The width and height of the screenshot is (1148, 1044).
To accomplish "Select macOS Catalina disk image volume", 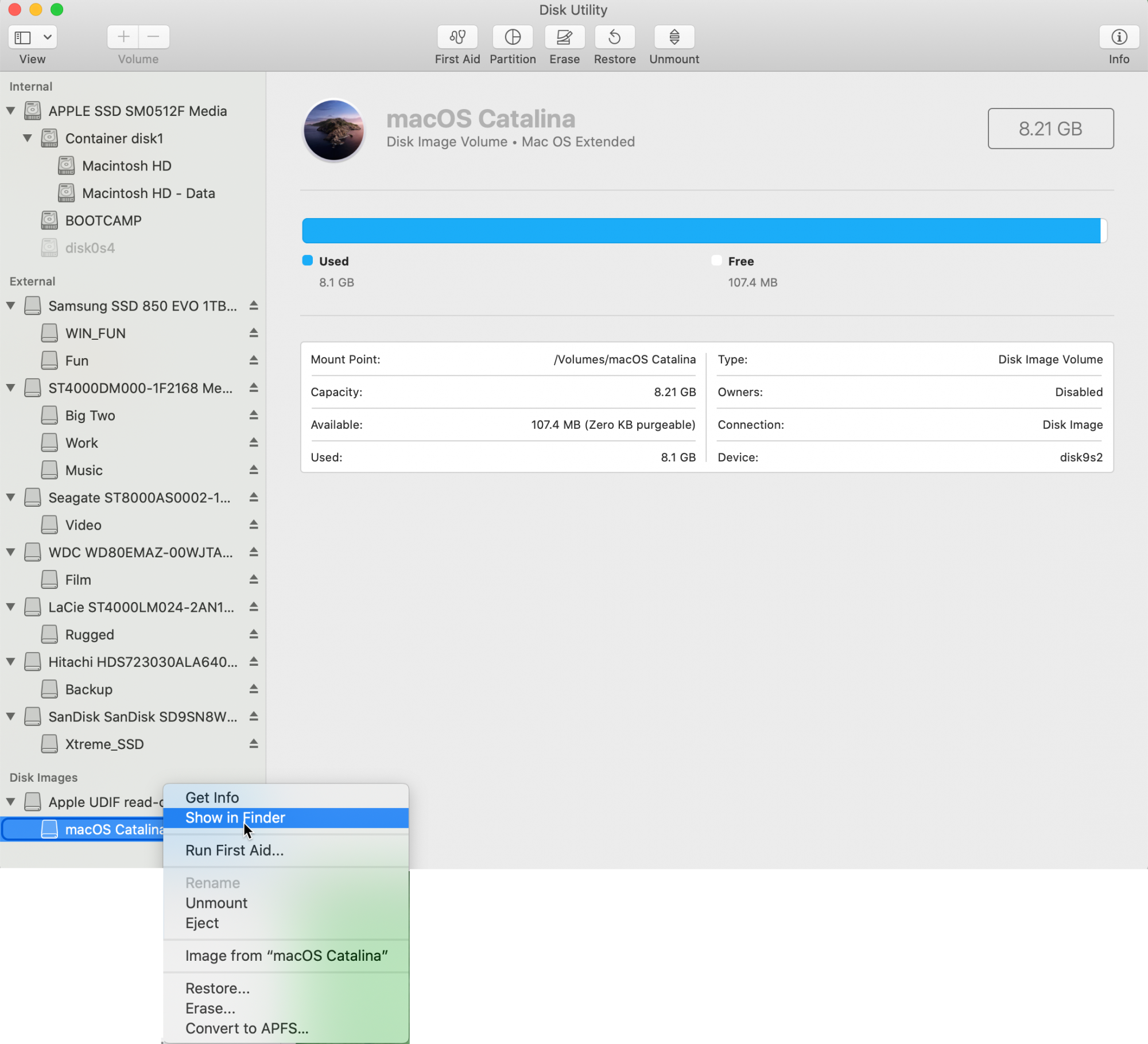I will click(83, 829).
